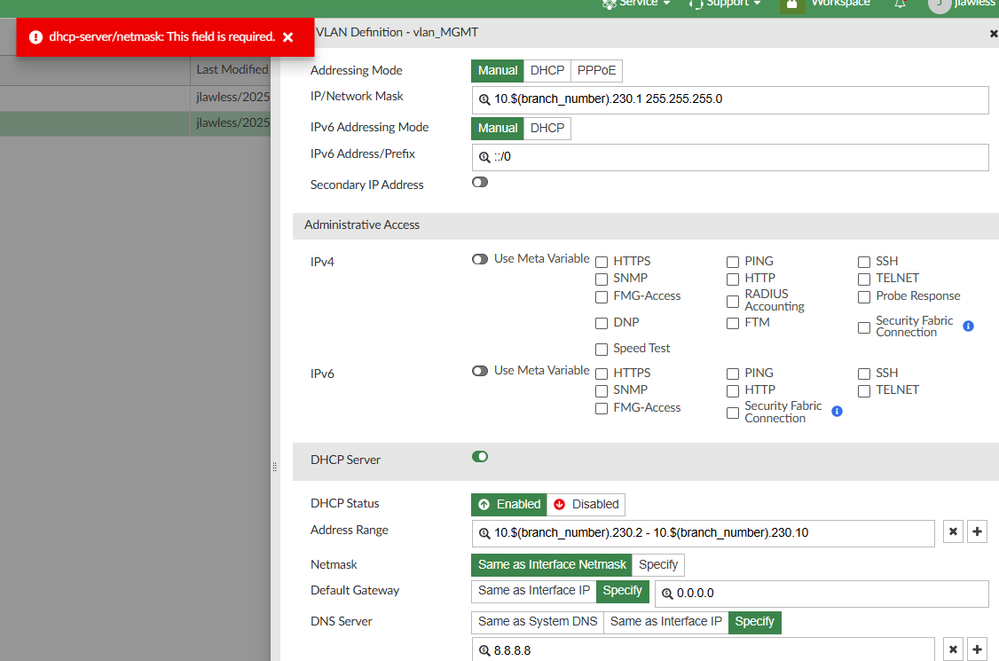Click the magnifier icon in IPv6 Address/Prefix field
999x661 pixels.
click(x=484, y=157)
